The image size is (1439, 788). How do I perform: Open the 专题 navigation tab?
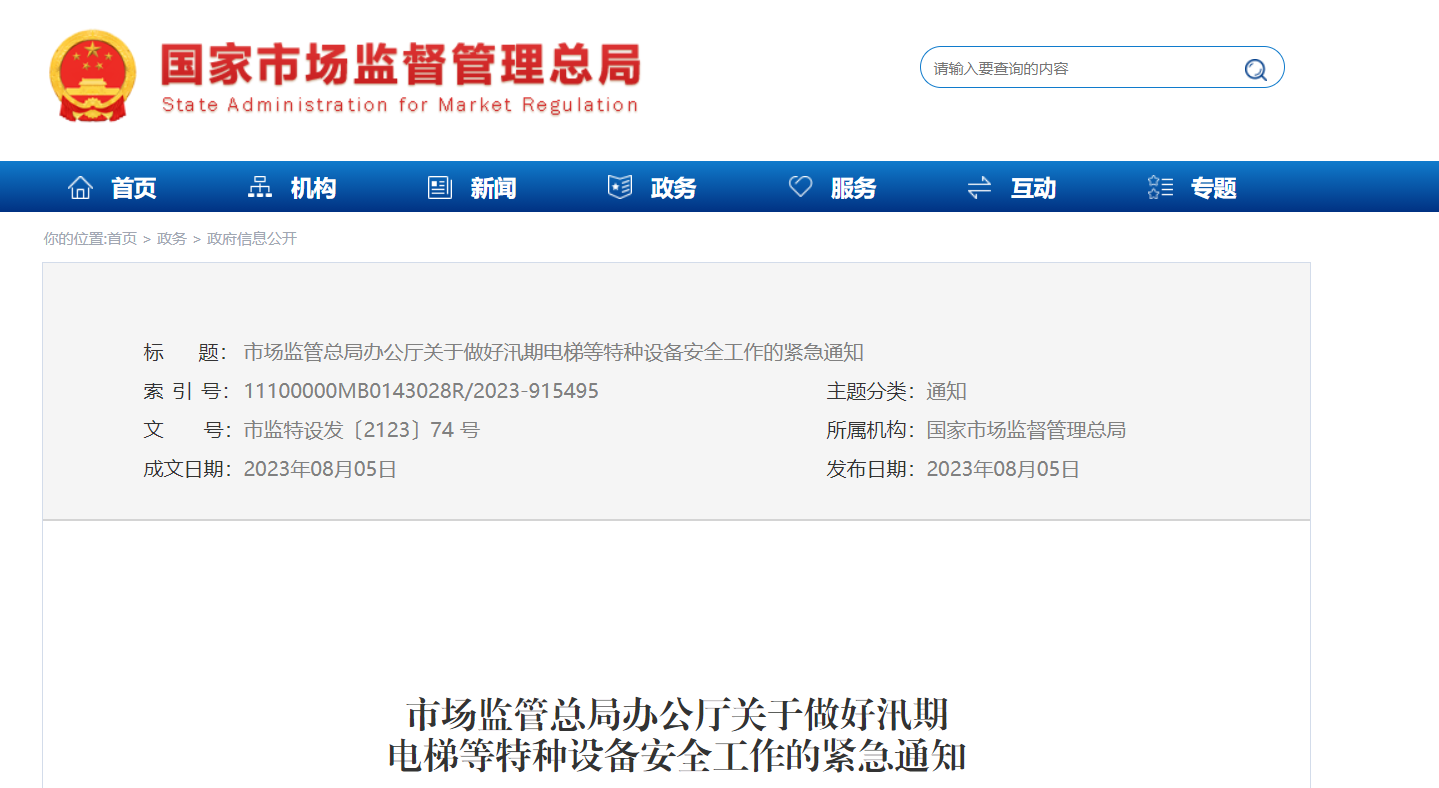pos(1213,188)
